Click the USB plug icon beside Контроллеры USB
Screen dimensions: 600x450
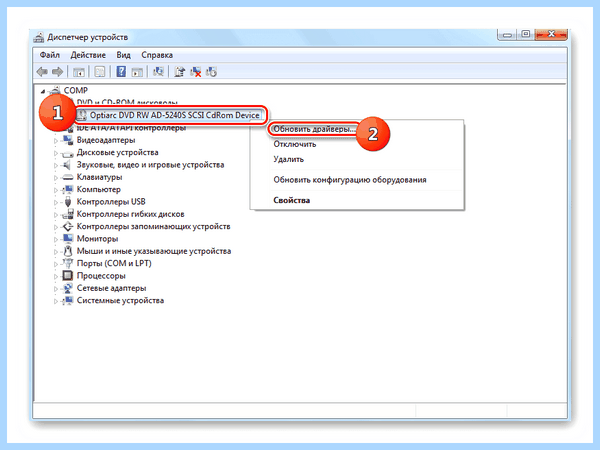[x=68, y=202]
